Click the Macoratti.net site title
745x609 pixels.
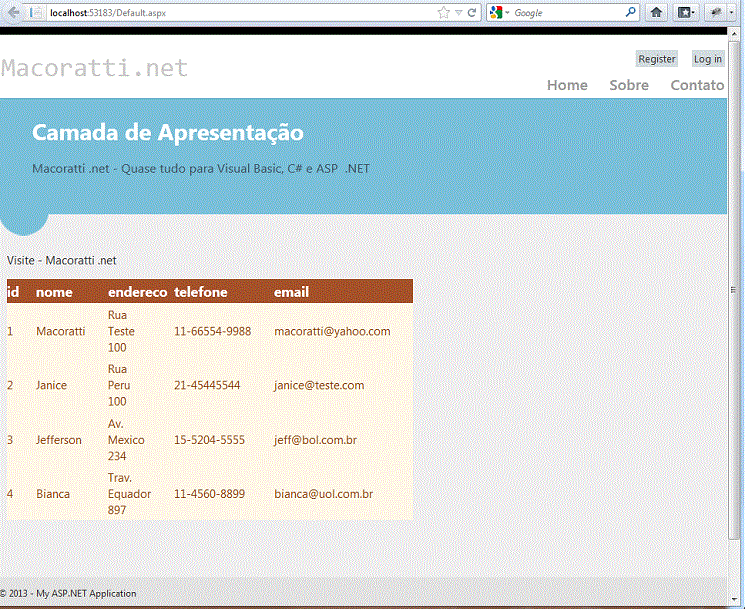coord(94,68)
